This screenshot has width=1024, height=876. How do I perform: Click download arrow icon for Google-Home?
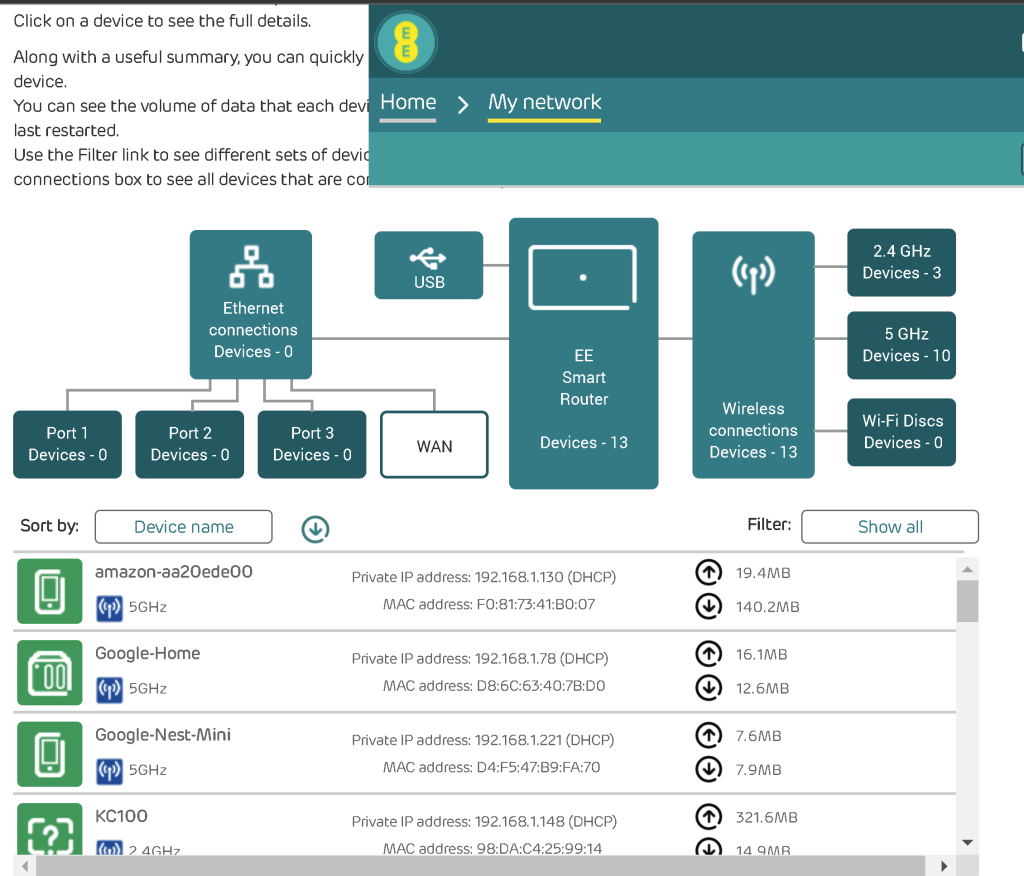(709, 688)
